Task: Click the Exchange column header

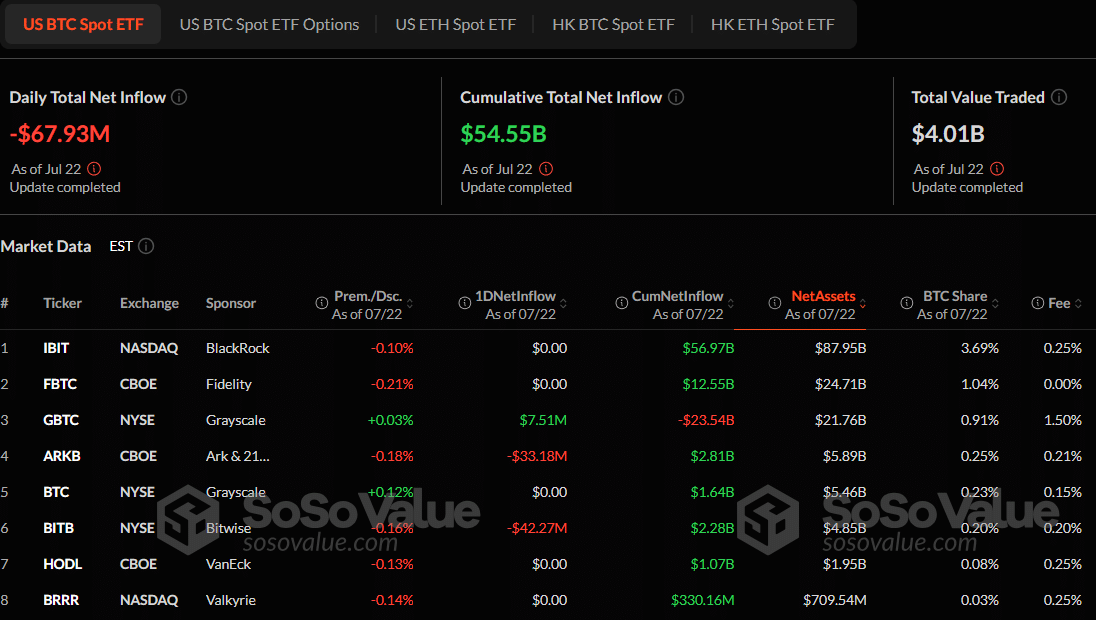Action: [x=149, y=303]
